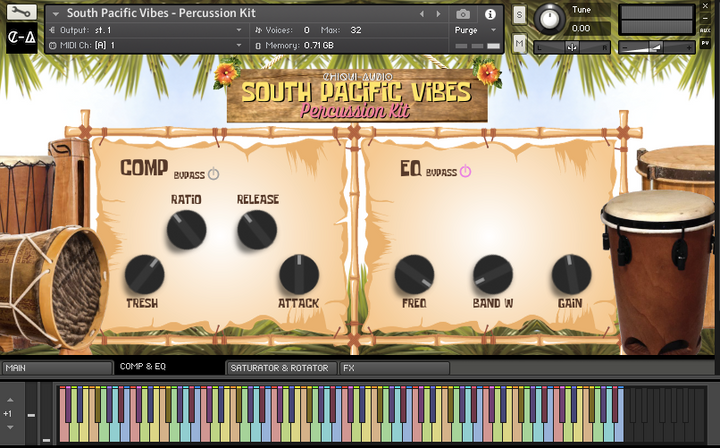Click the MIDI channel plug icon
The width and height of the screenshot is (720, 448).
click(52, 45)
